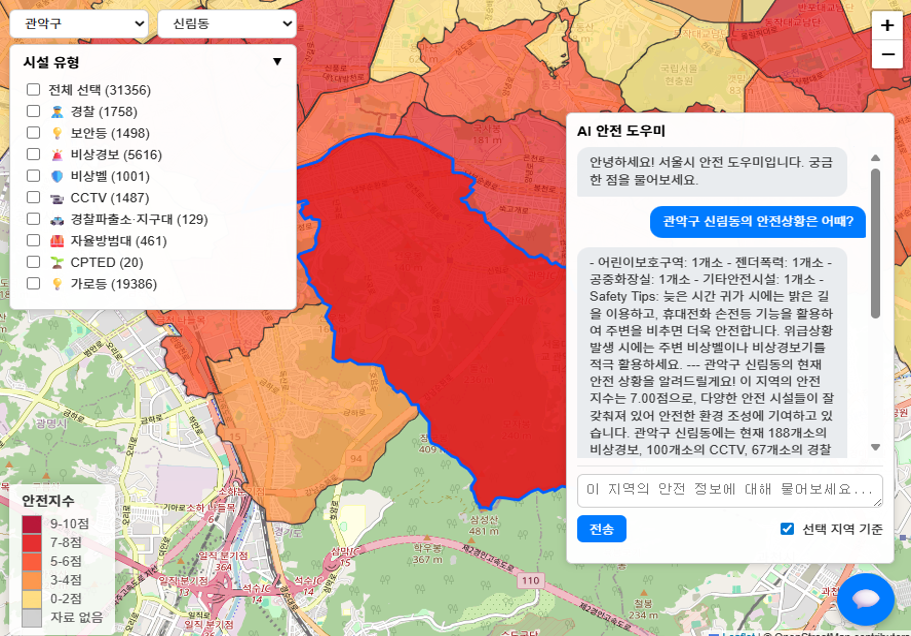Collapse the 시설 유형 panel arrow

[277, 62]
